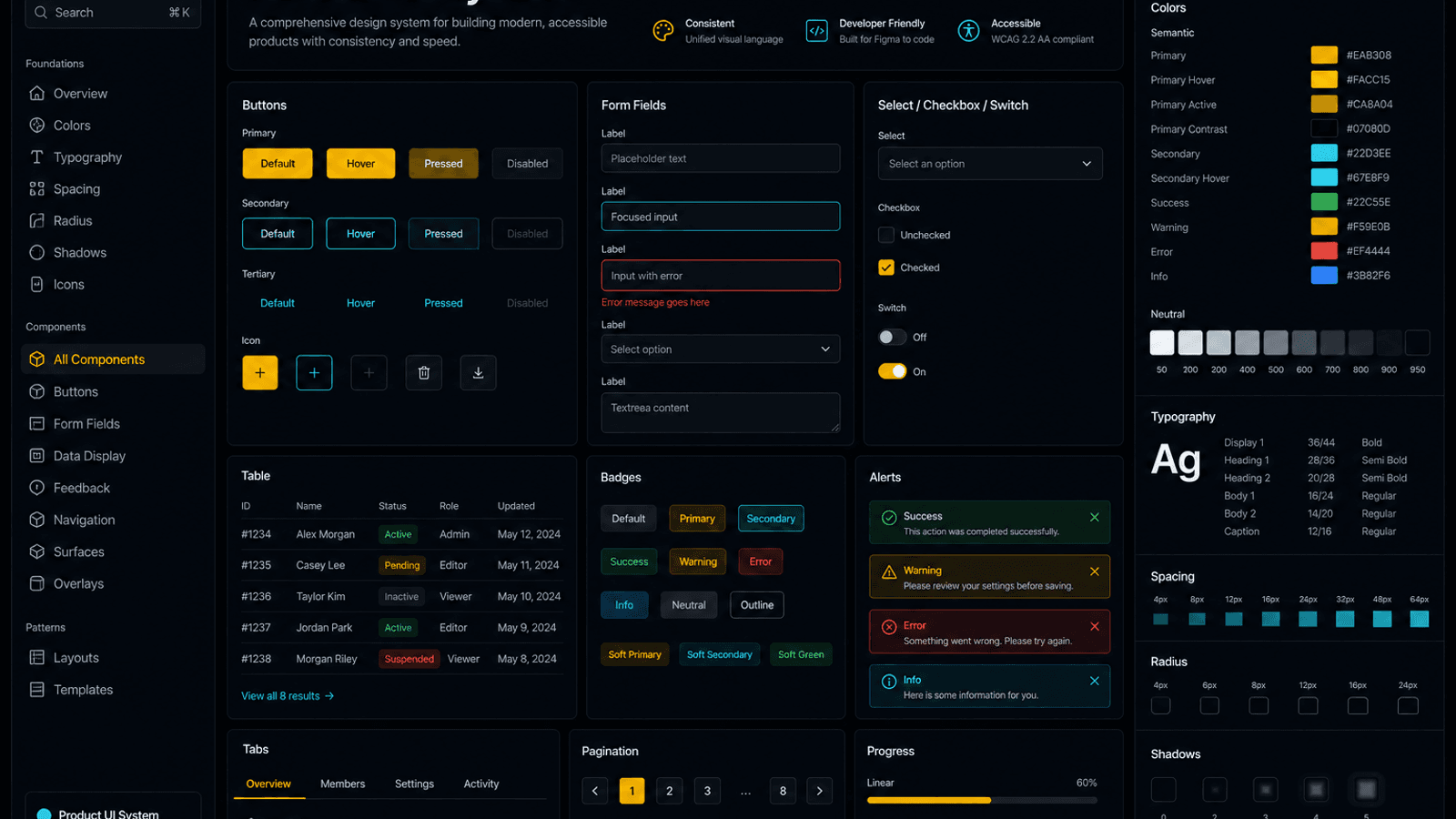Click the Typography T icon in sidebar

(36, 157)
